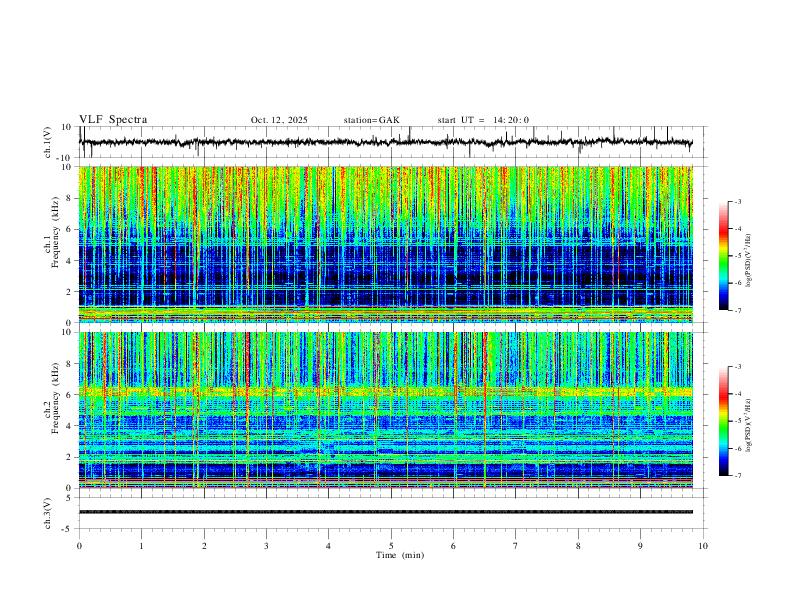Click the 'VLF Spectra' title text
Screen dimensions: 792x612
click(113, 120)
